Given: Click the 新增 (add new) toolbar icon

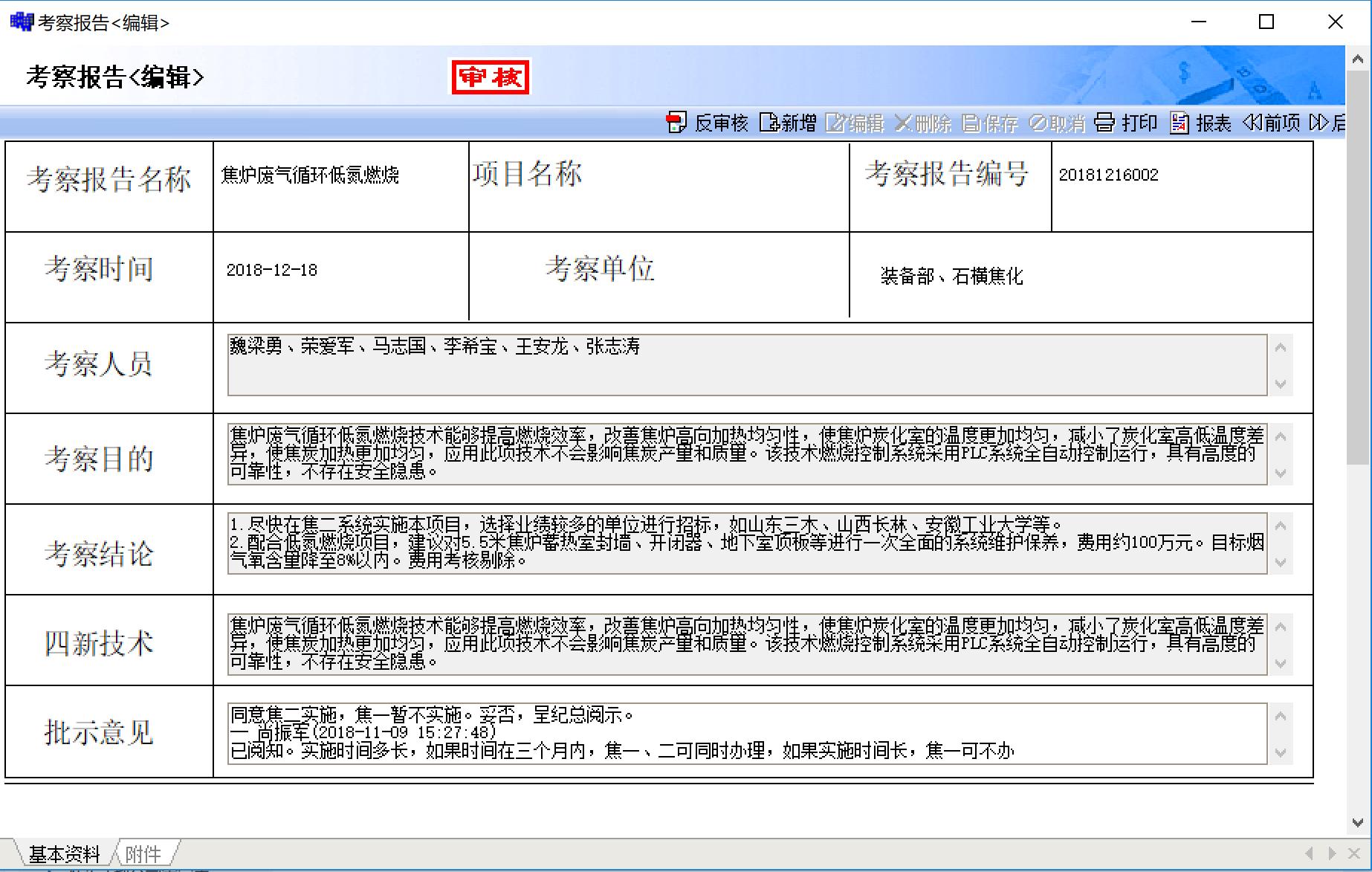Looking at the screenshot, I should tap(768, 123).
